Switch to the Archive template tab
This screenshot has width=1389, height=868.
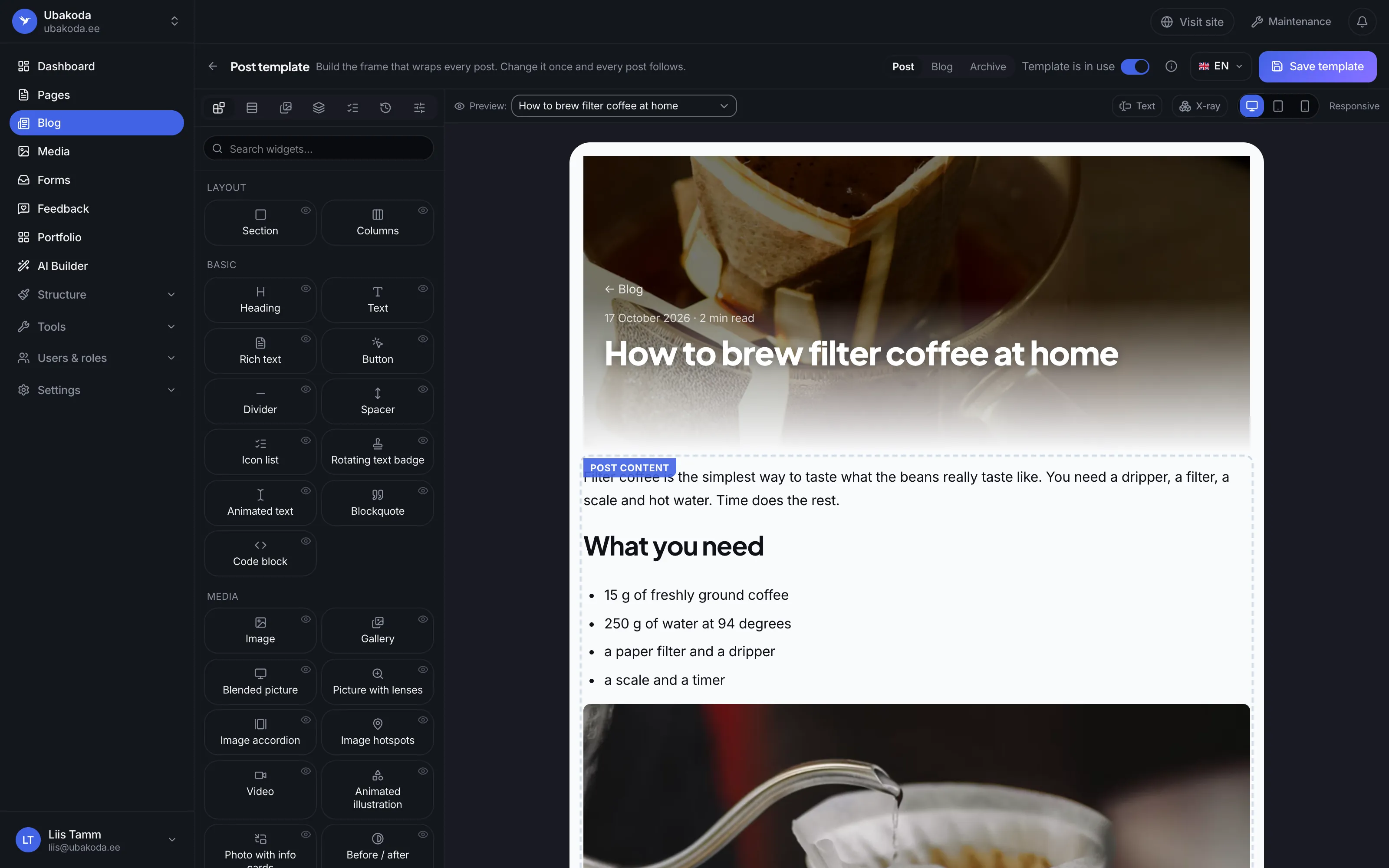(x=987, y=66)
